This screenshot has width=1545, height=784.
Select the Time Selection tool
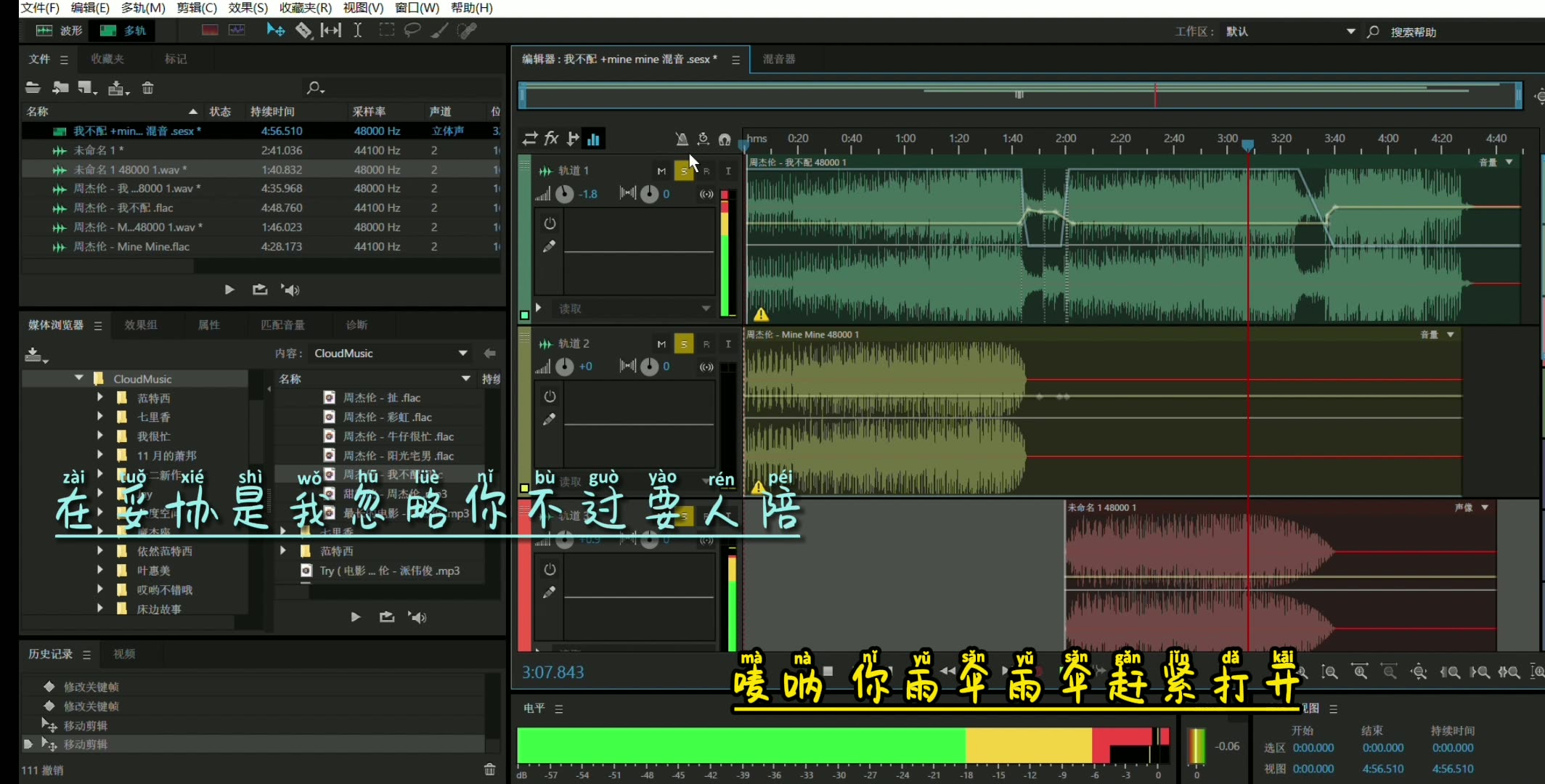358,30
